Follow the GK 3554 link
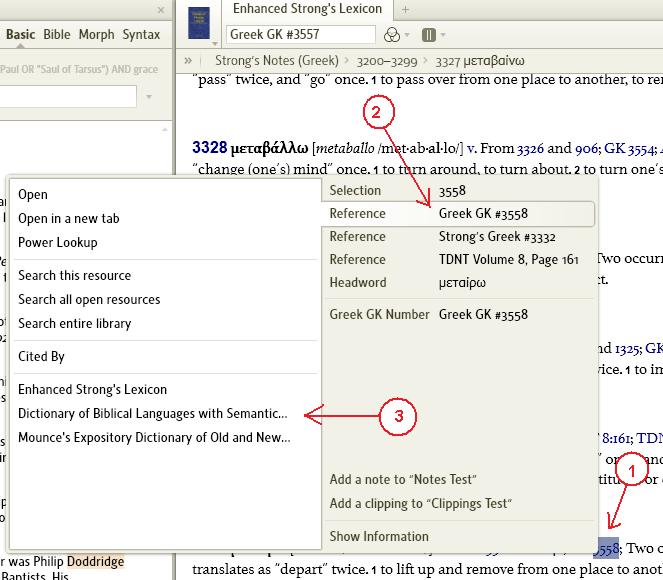The width and height of the screenshot is (663, 580). (x=630, y=149)
